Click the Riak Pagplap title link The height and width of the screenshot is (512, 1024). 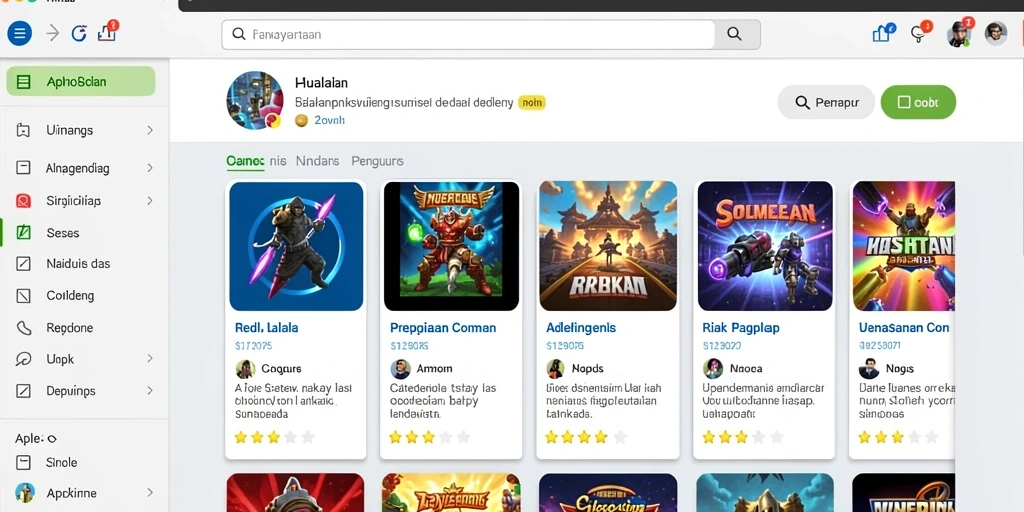pos(741,328)
